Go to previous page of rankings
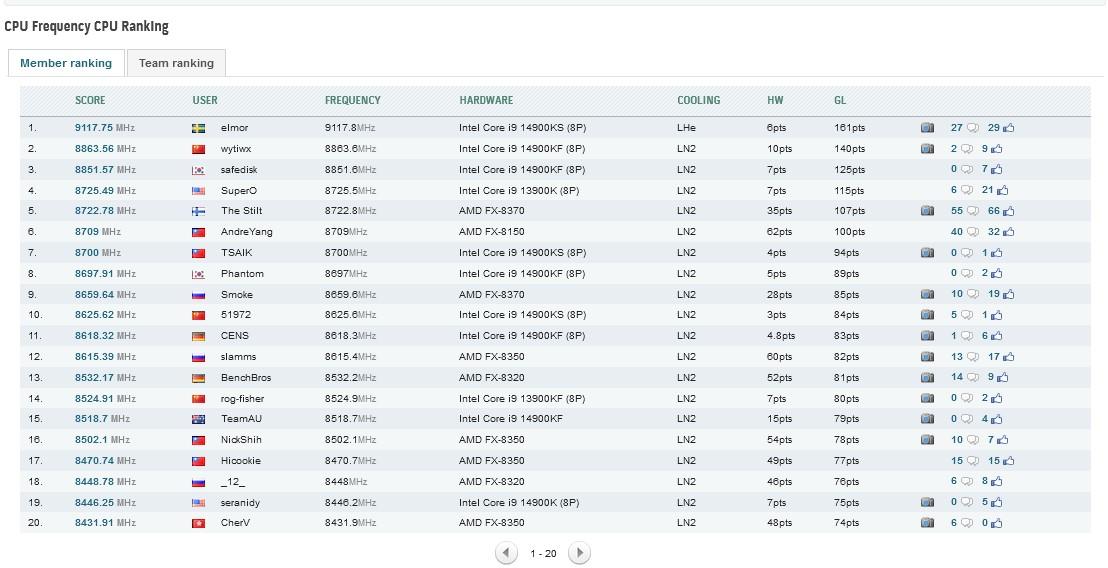Viewport: 1108px width, 568px height. 507,553
